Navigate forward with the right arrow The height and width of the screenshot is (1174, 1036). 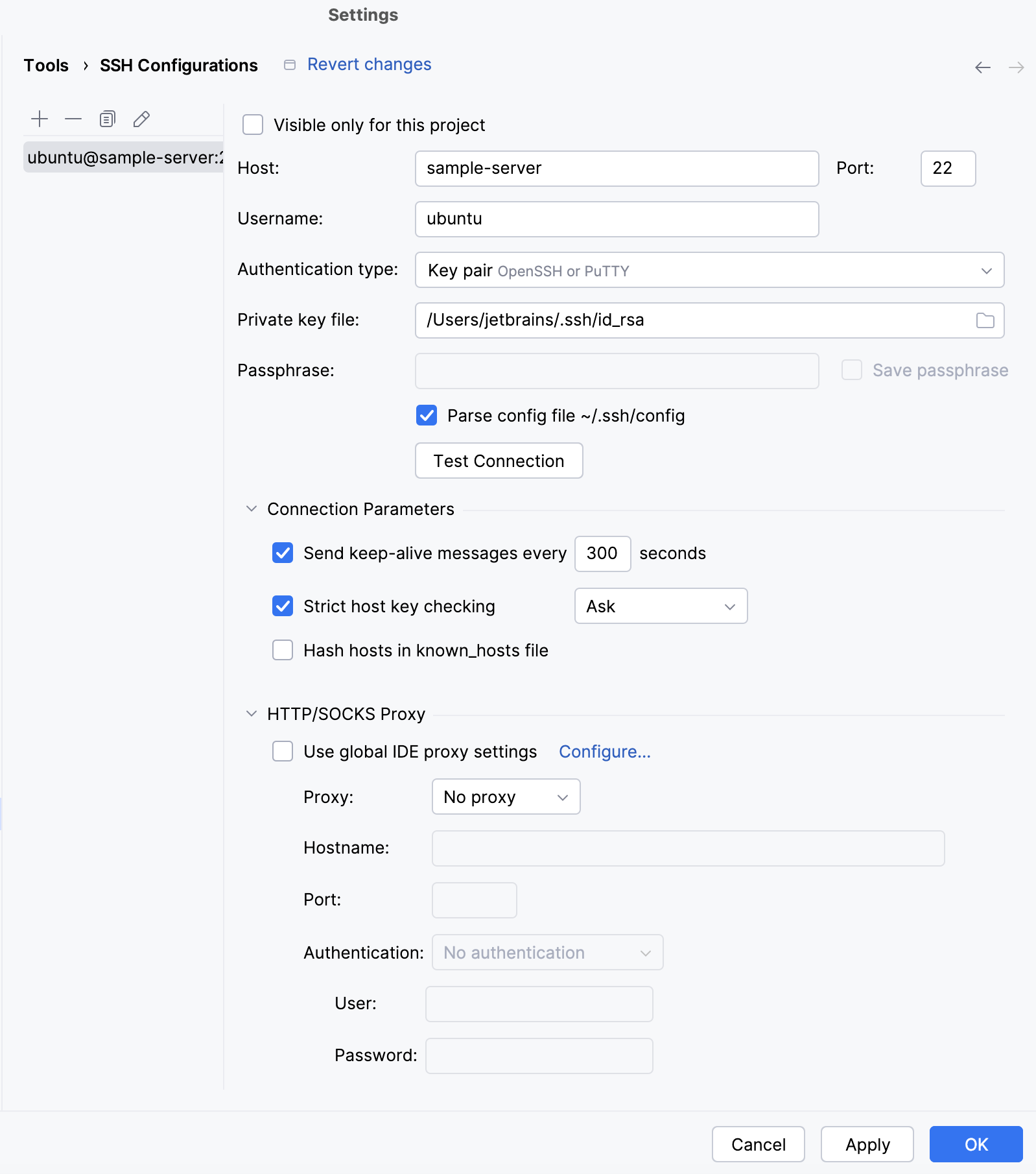1016,67
